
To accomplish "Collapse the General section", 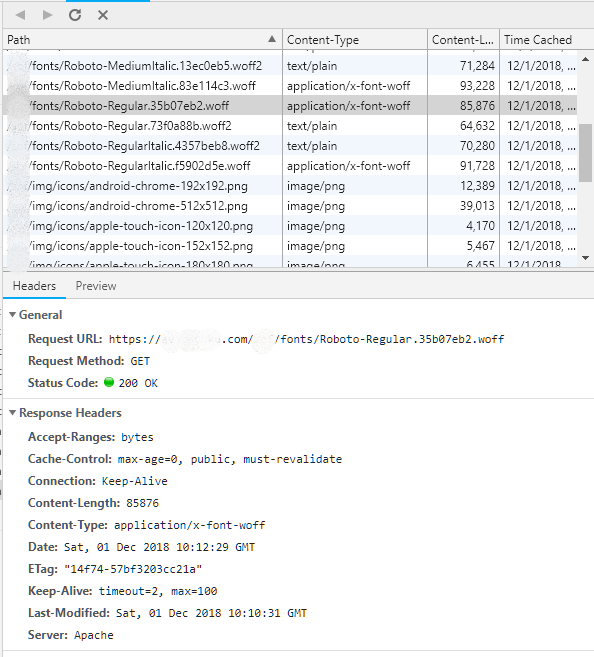I will tap(13, 315).
